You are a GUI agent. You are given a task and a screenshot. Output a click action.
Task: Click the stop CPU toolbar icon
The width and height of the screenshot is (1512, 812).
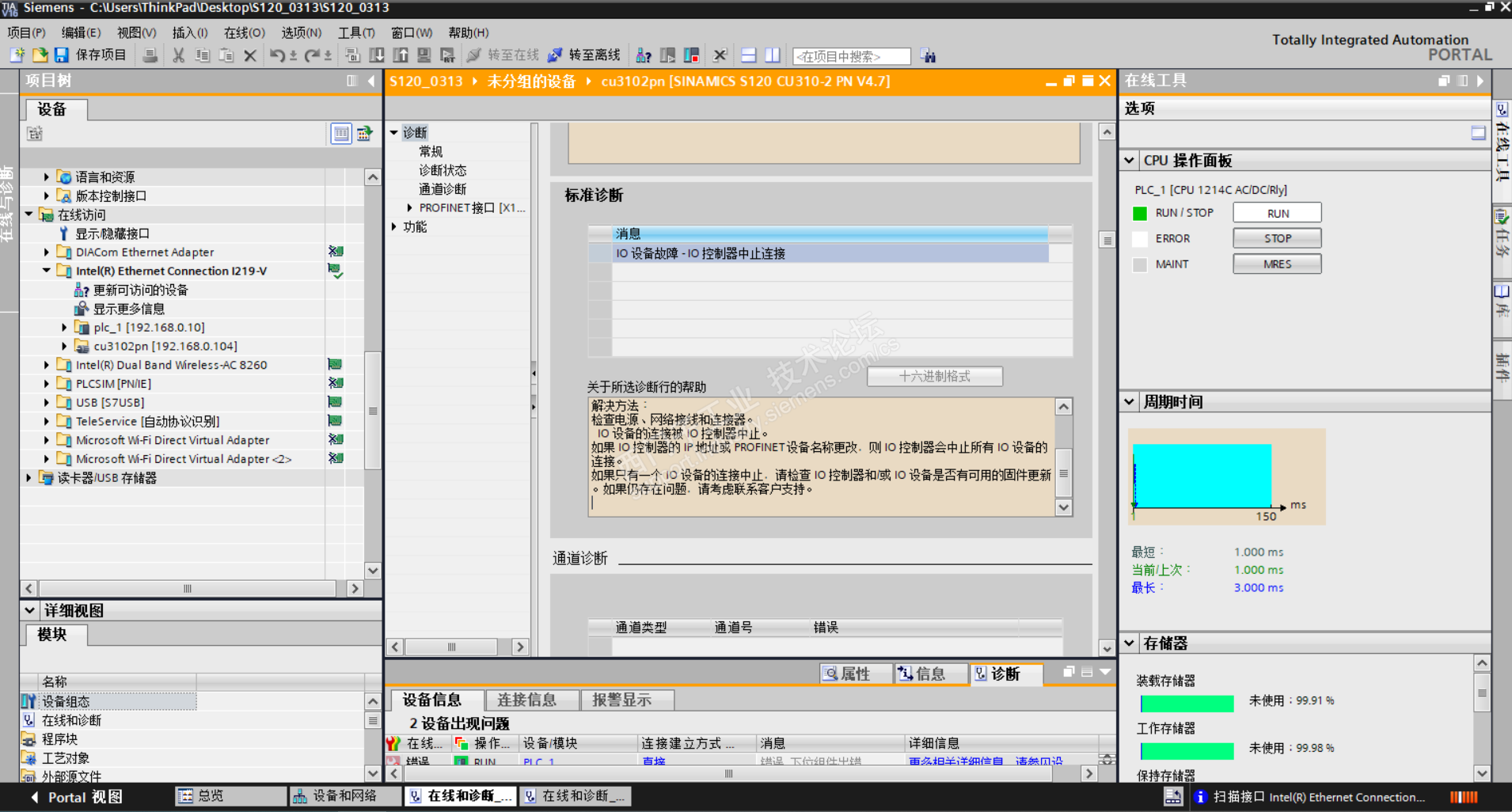pos(691,55)
